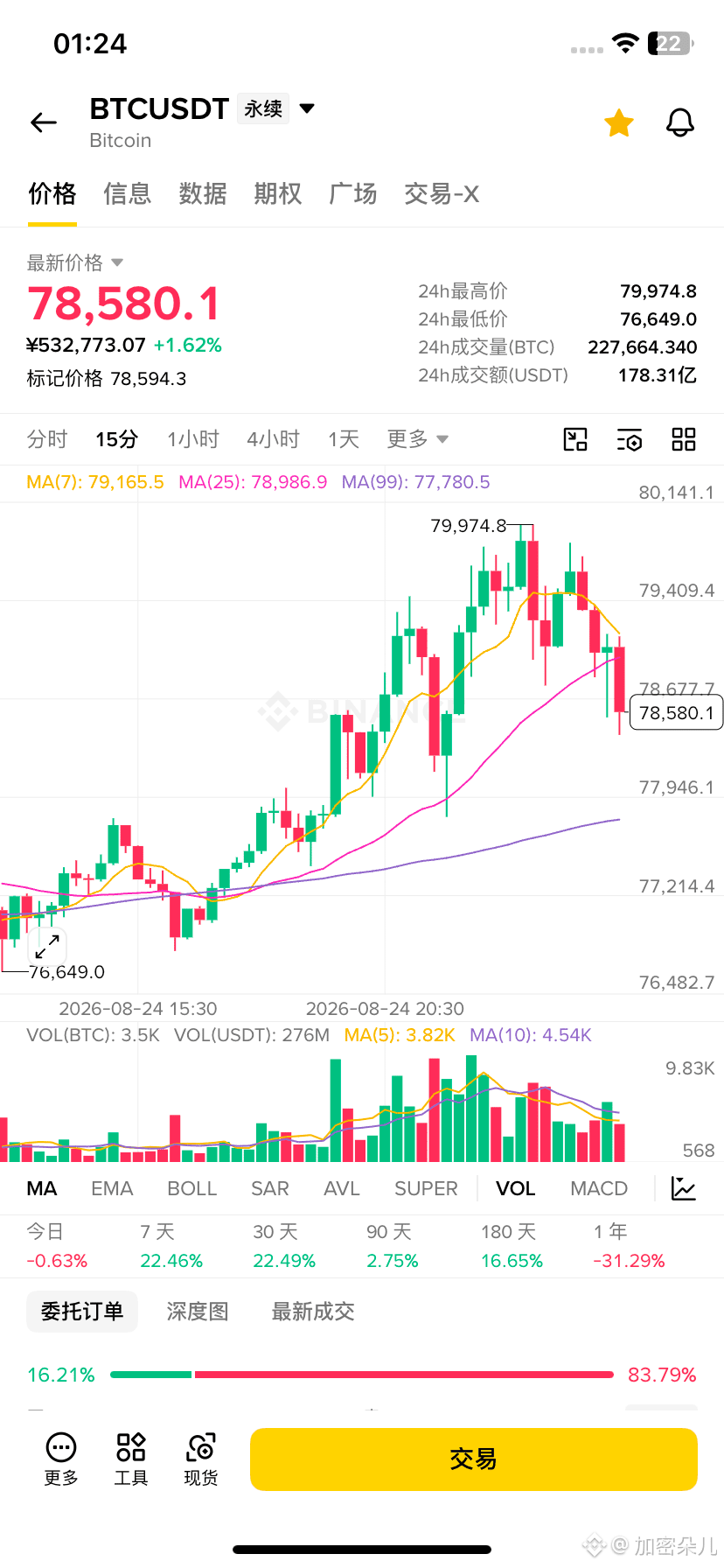Toggle the MACD sub-indicator
Image resolution: width=724 pixels, height=1568 pixels.
coord(599,1188)
